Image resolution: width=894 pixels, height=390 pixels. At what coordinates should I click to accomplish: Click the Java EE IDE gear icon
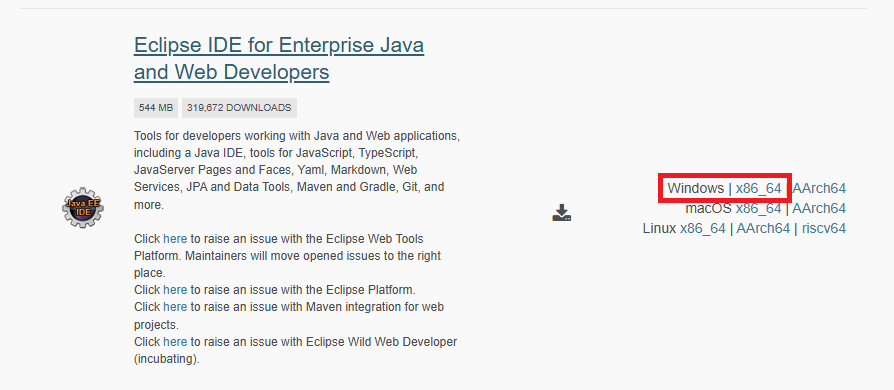click(83, 208)
